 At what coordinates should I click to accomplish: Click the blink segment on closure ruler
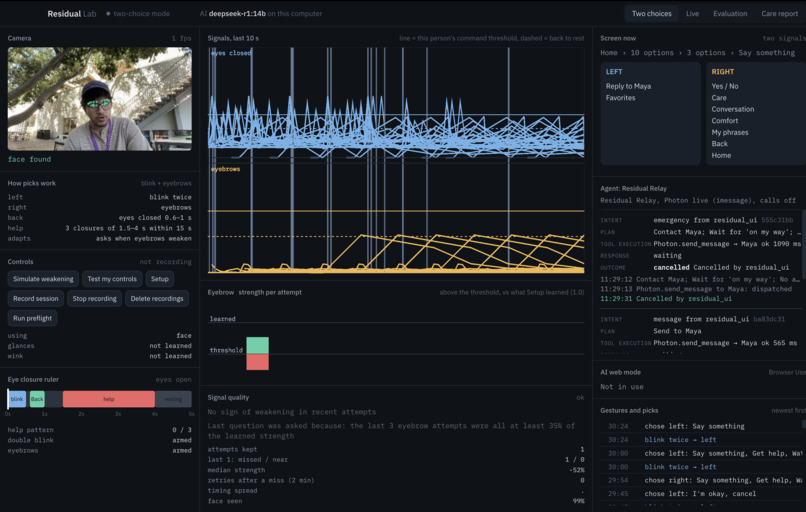click(x=17, y=399)
